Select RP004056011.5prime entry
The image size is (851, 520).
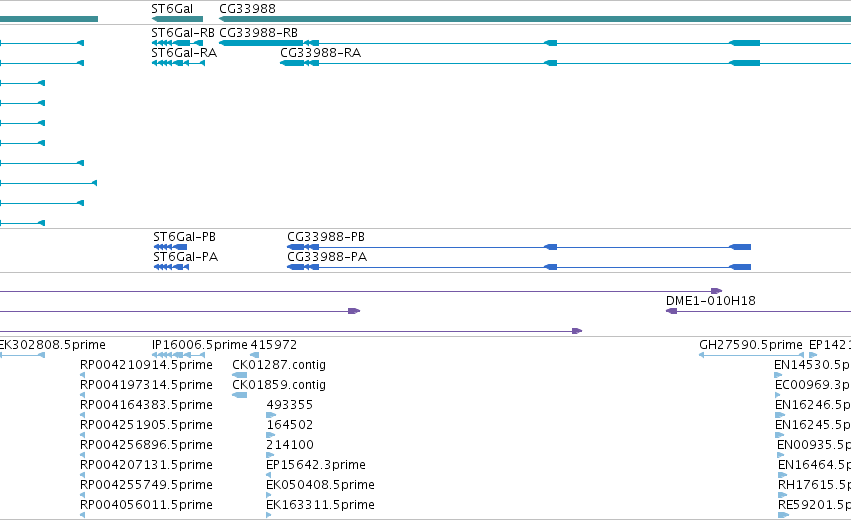[147, 505]
